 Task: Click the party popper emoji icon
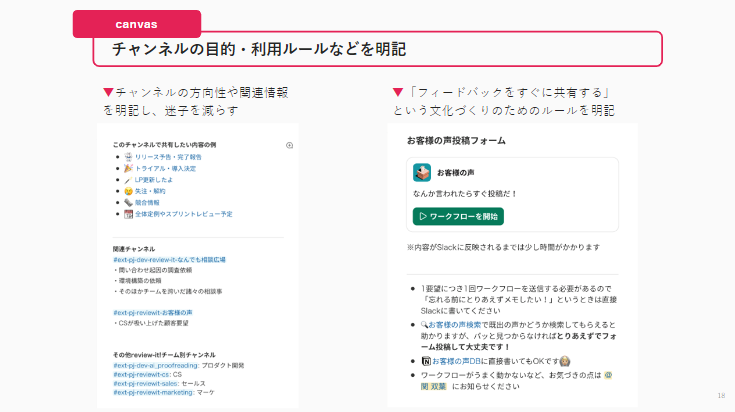128,169
